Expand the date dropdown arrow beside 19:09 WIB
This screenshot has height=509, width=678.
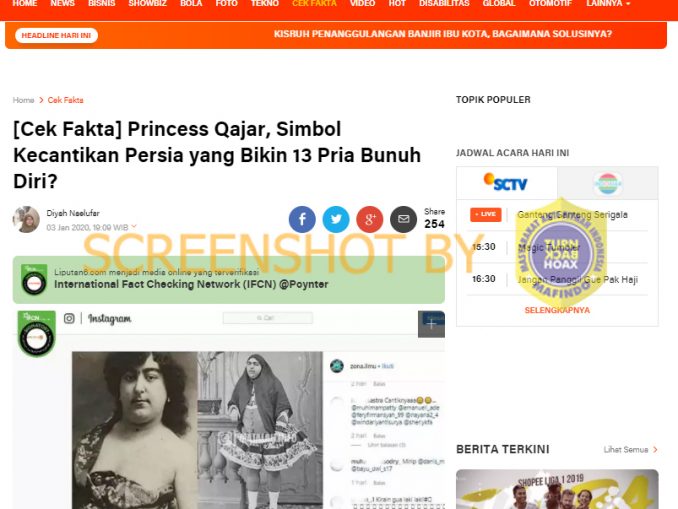point(134,227)
